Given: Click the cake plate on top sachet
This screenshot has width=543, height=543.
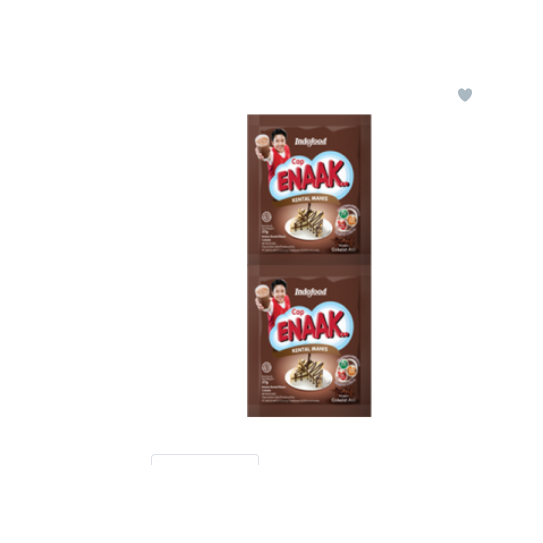Looking at the screenshot, I should click(x=309, y=224).
